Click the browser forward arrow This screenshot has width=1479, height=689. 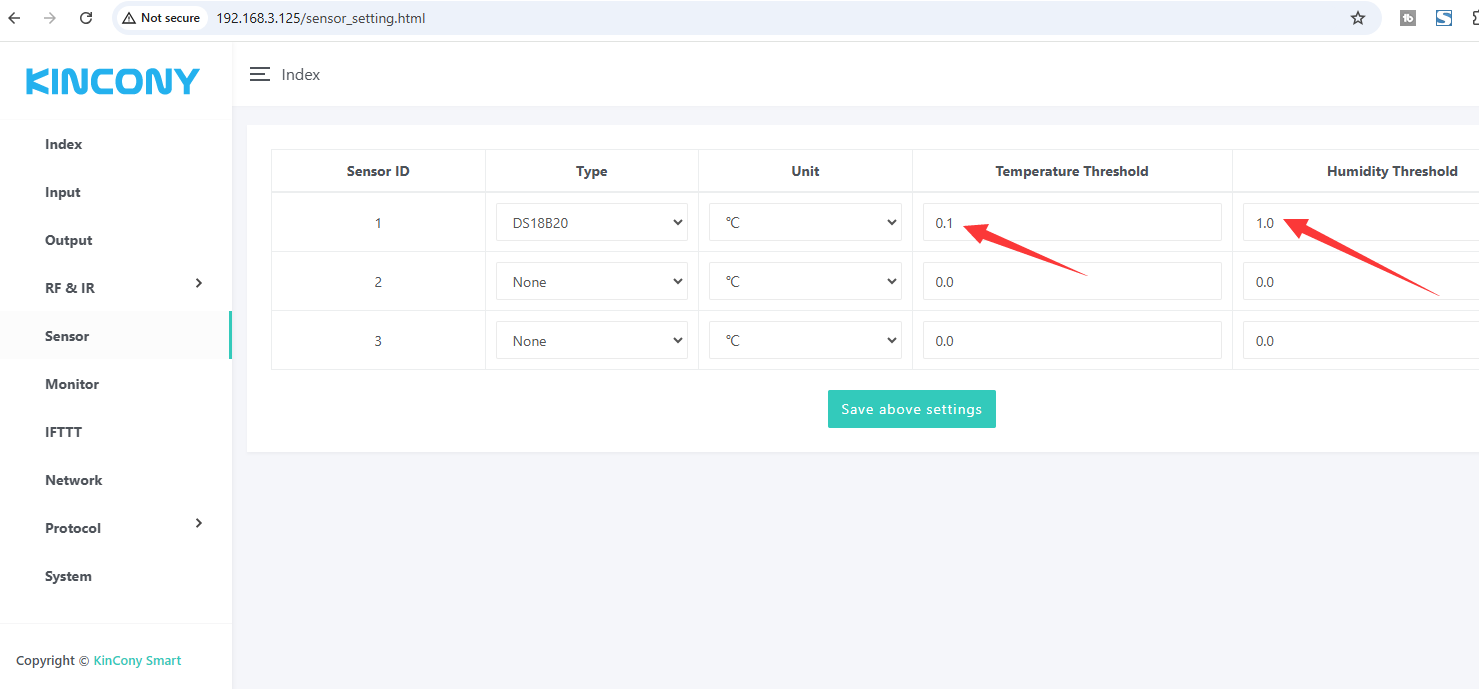click(50, 18)
